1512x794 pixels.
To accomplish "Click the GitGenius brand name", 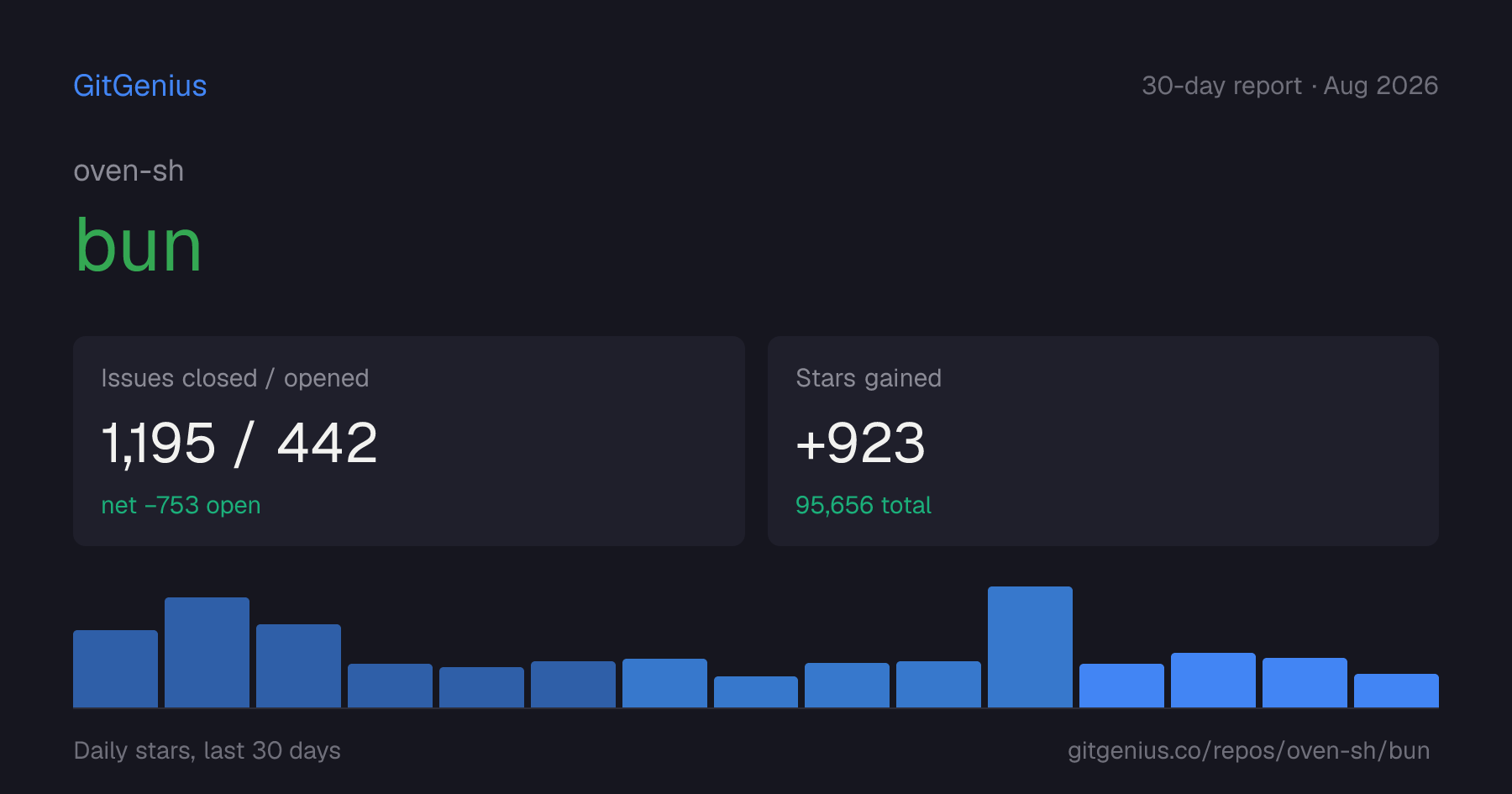I will click(140, 86).
